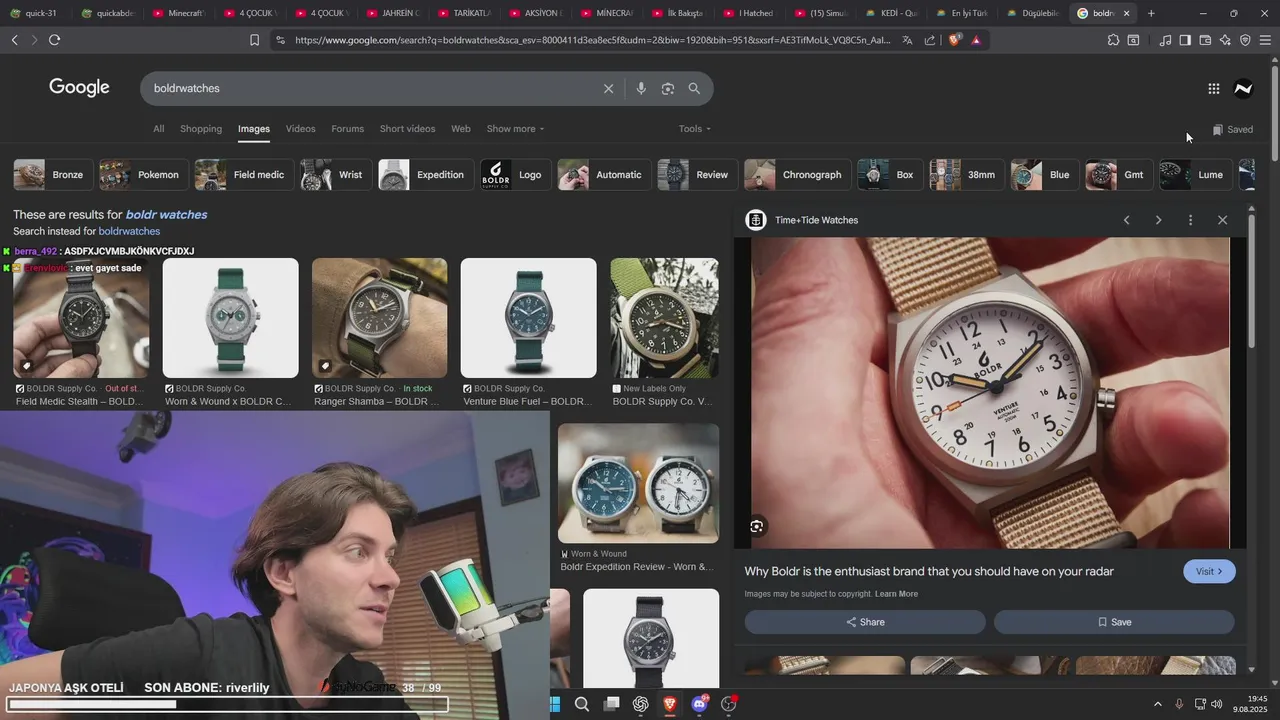Screen dimensions: 1280x720
Task: Clear the search box text with X
Action: (608, 89)
